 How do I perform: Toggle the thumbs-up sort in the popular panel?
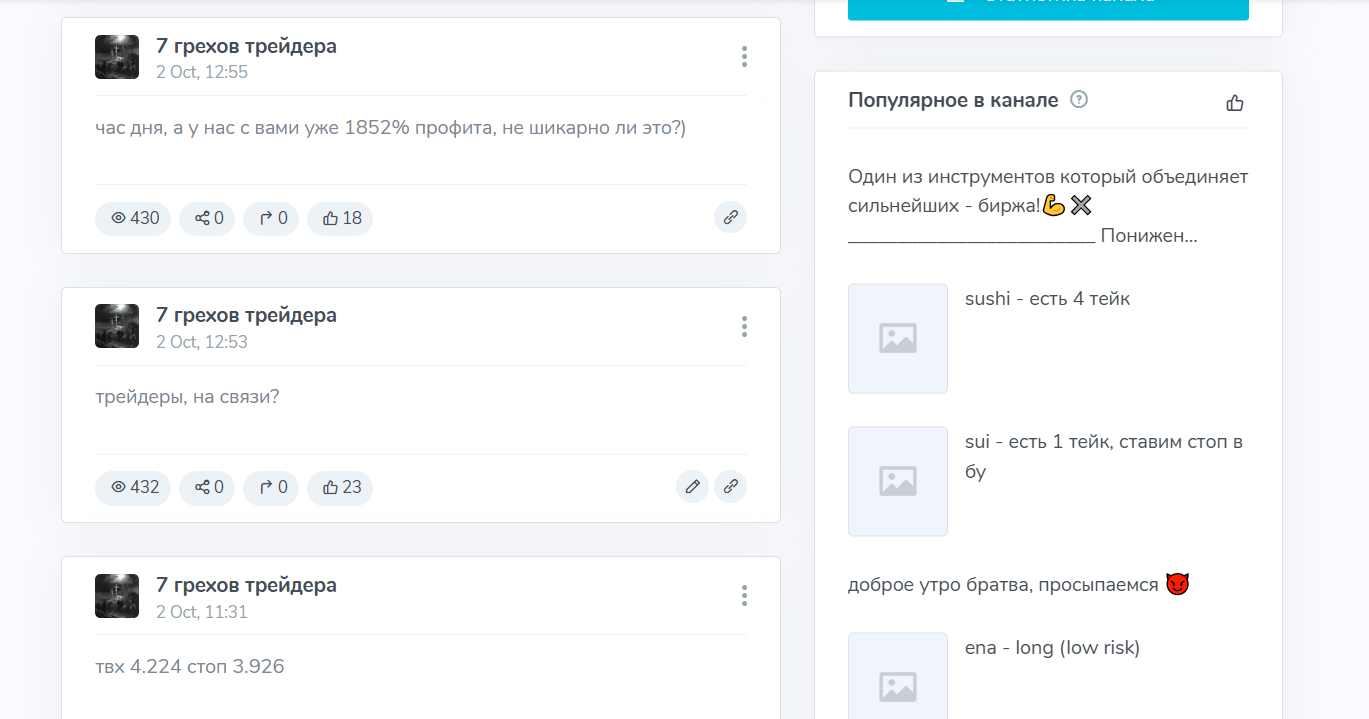click(1235, 103)
